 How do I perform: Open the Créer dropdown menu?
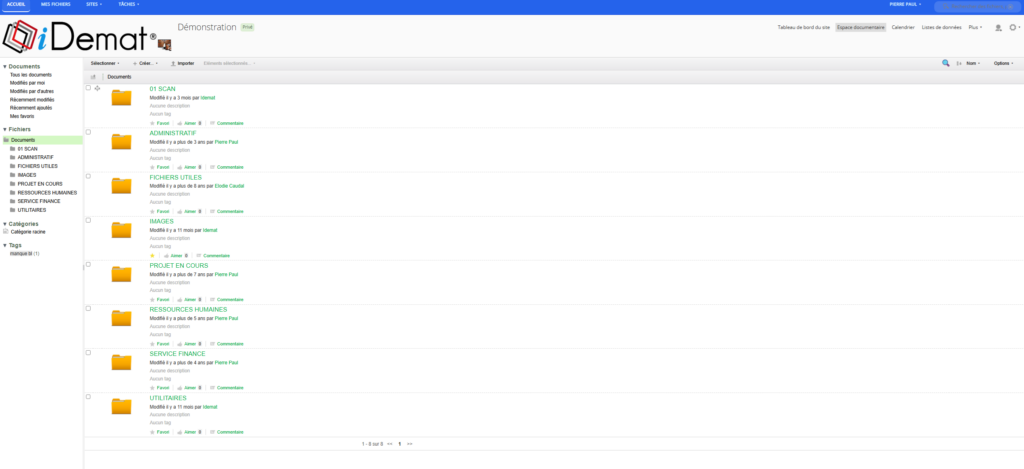pos(146,63)
